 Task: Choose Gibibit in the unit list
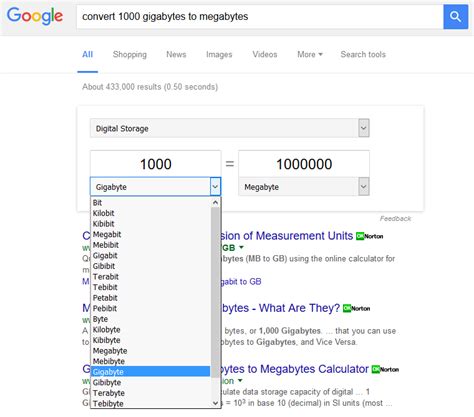point(151,266)
